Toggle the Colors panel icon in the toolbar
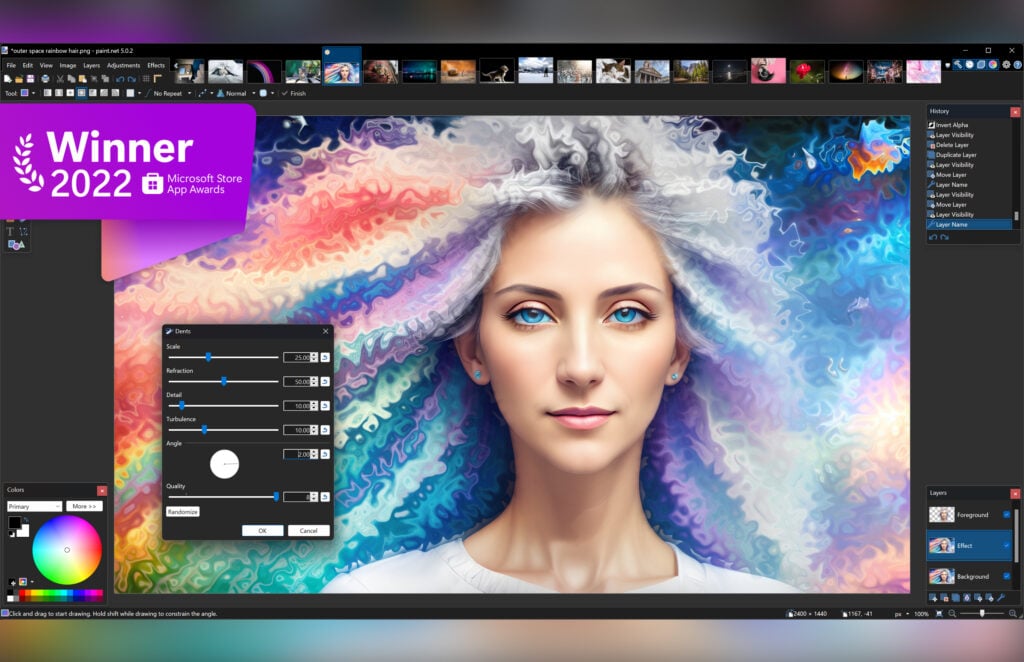Viewport: 1024px width, 662px height. coord(993,65)
